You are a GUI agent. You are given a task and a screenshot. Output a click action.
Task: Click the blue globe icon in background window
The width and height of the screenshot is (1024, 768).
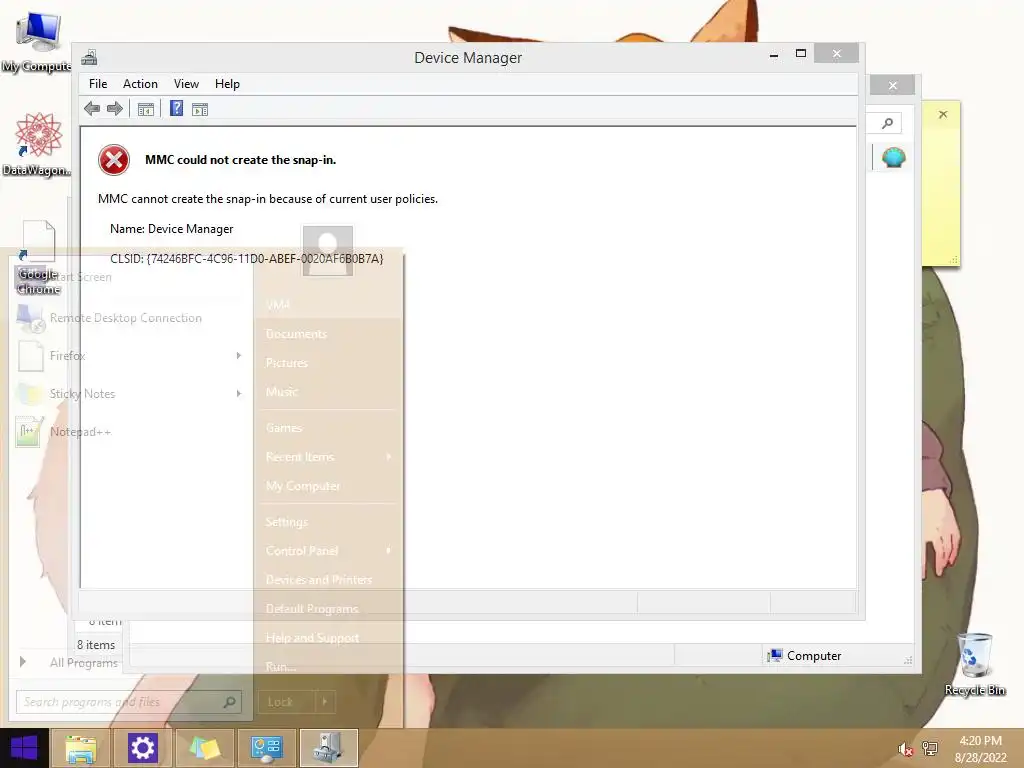(893, 158)
